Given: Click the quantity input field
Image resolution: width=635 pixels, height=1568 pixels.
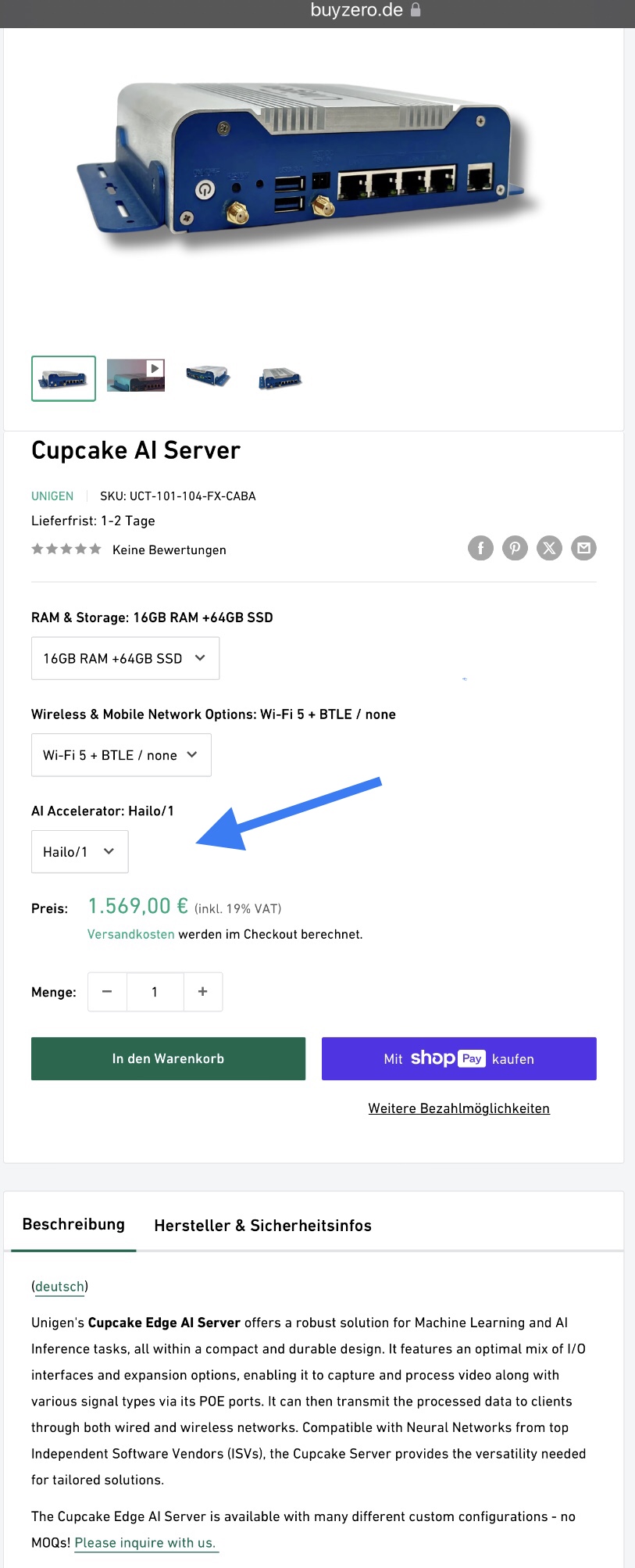Looking at the screenshot, I should tap(155, 992).
